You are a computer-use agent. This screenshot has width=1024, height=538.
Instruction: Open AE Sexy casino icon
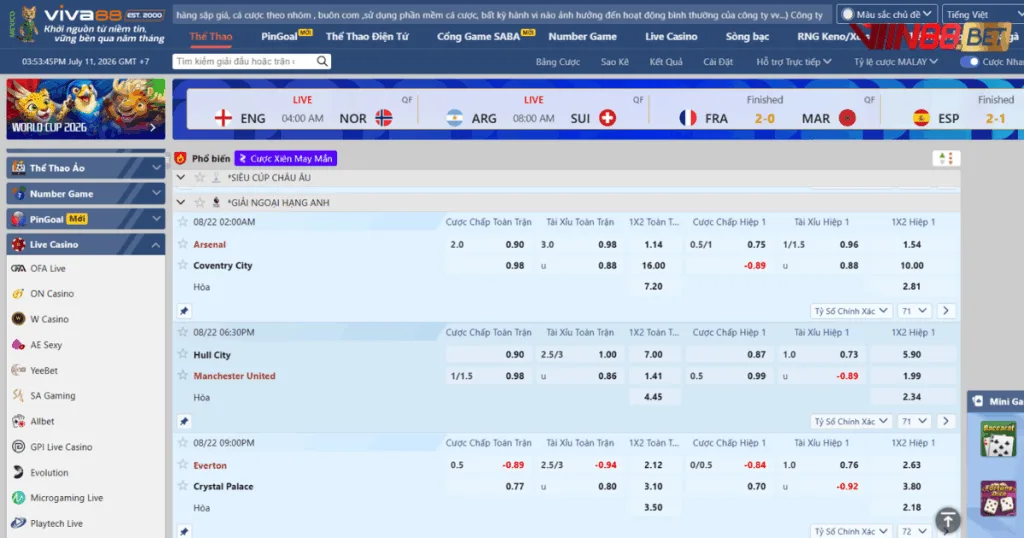pyautogui.click(x=18, y=345)
